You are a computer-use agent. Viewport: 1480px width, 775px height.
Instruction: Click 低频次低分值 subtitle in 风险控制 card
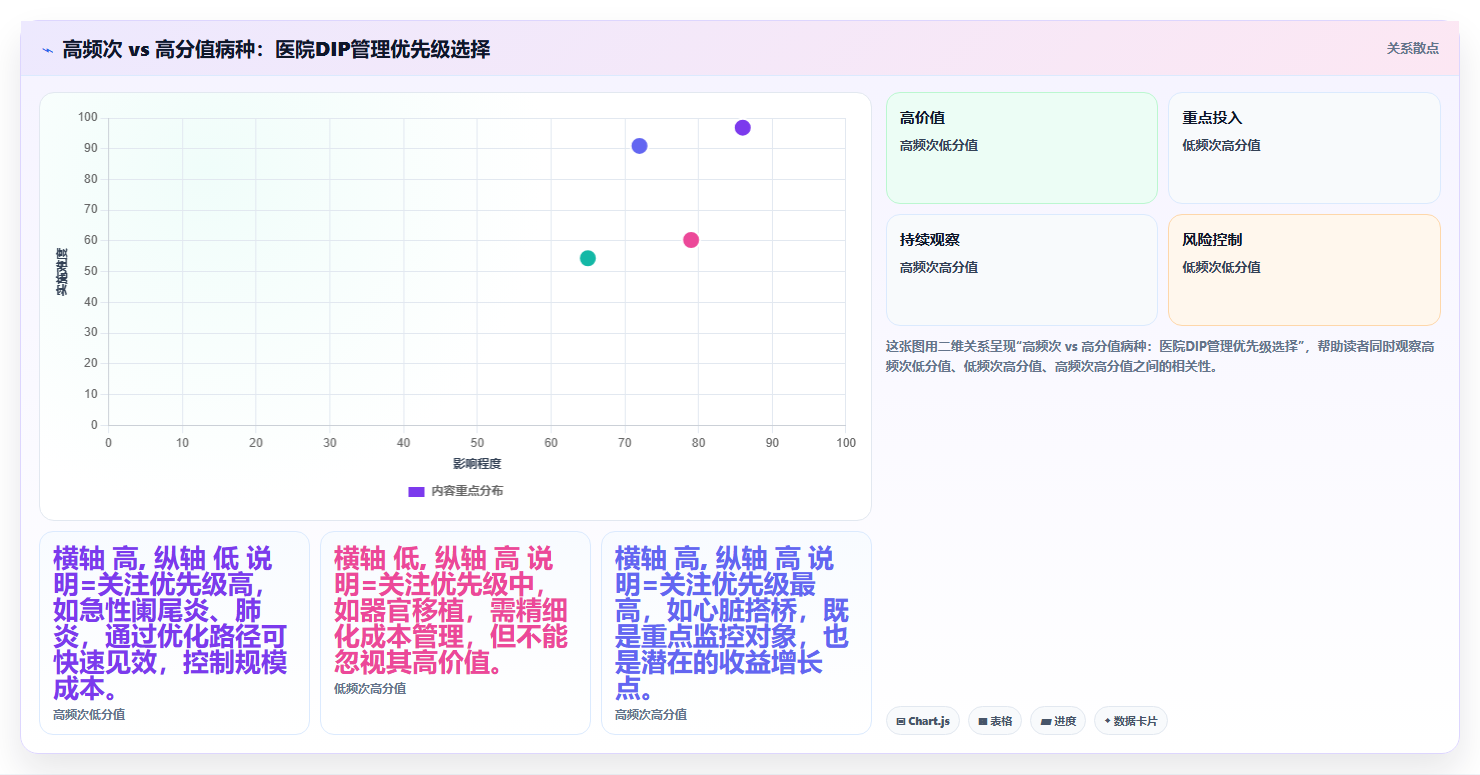click(x=1221, y=267)
